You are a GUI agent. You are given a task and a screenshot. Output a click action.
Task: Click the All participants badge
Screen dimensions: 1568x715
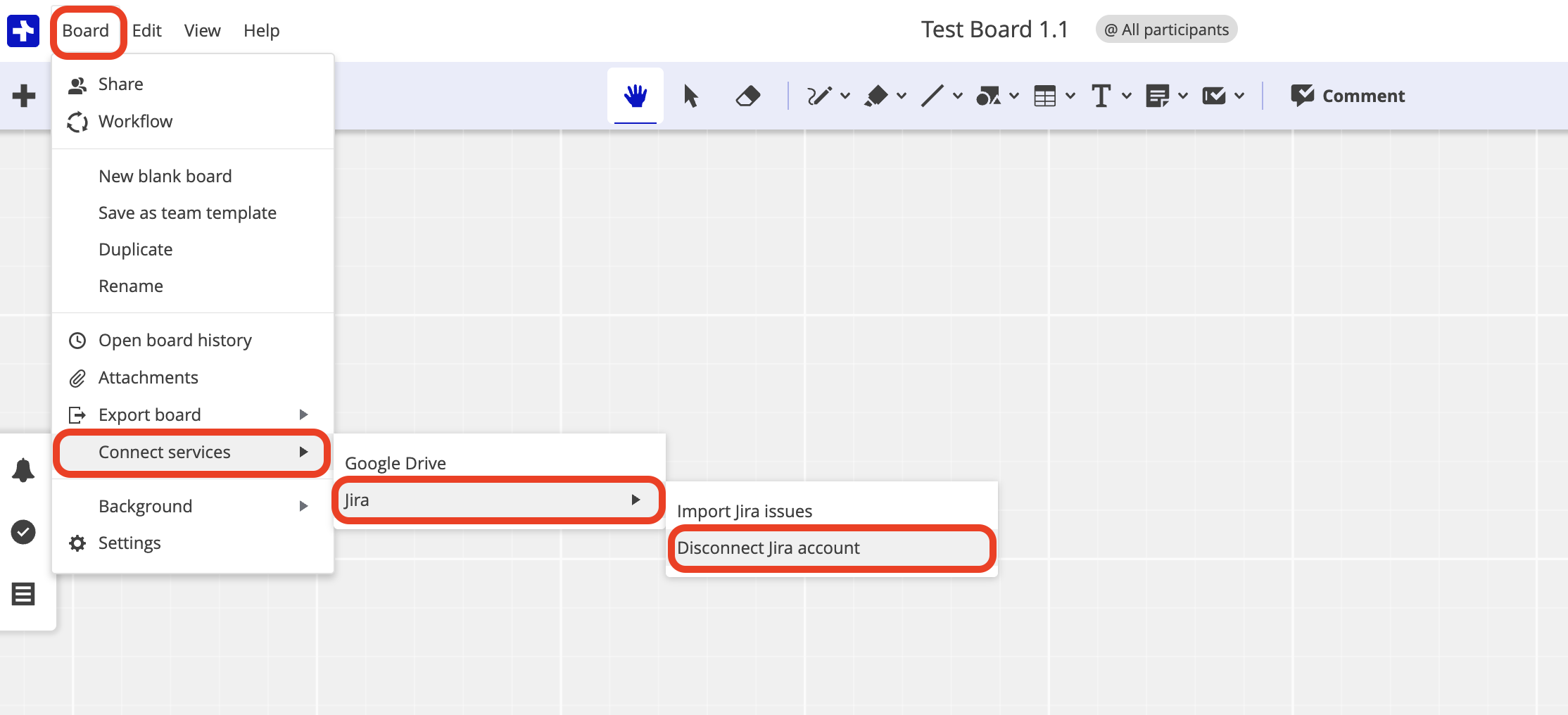point(1166,30)
